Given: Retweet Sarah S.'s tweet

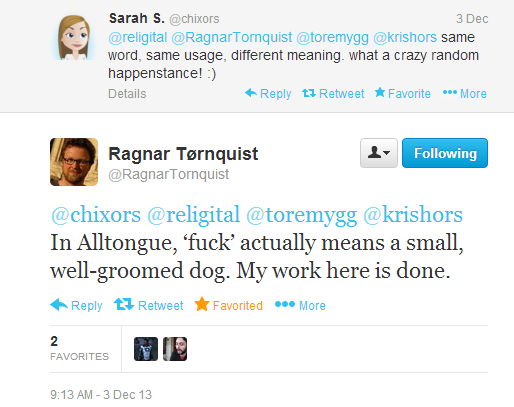Looking at the screenshot, I should pyautogui.click(x=333, y=94).
